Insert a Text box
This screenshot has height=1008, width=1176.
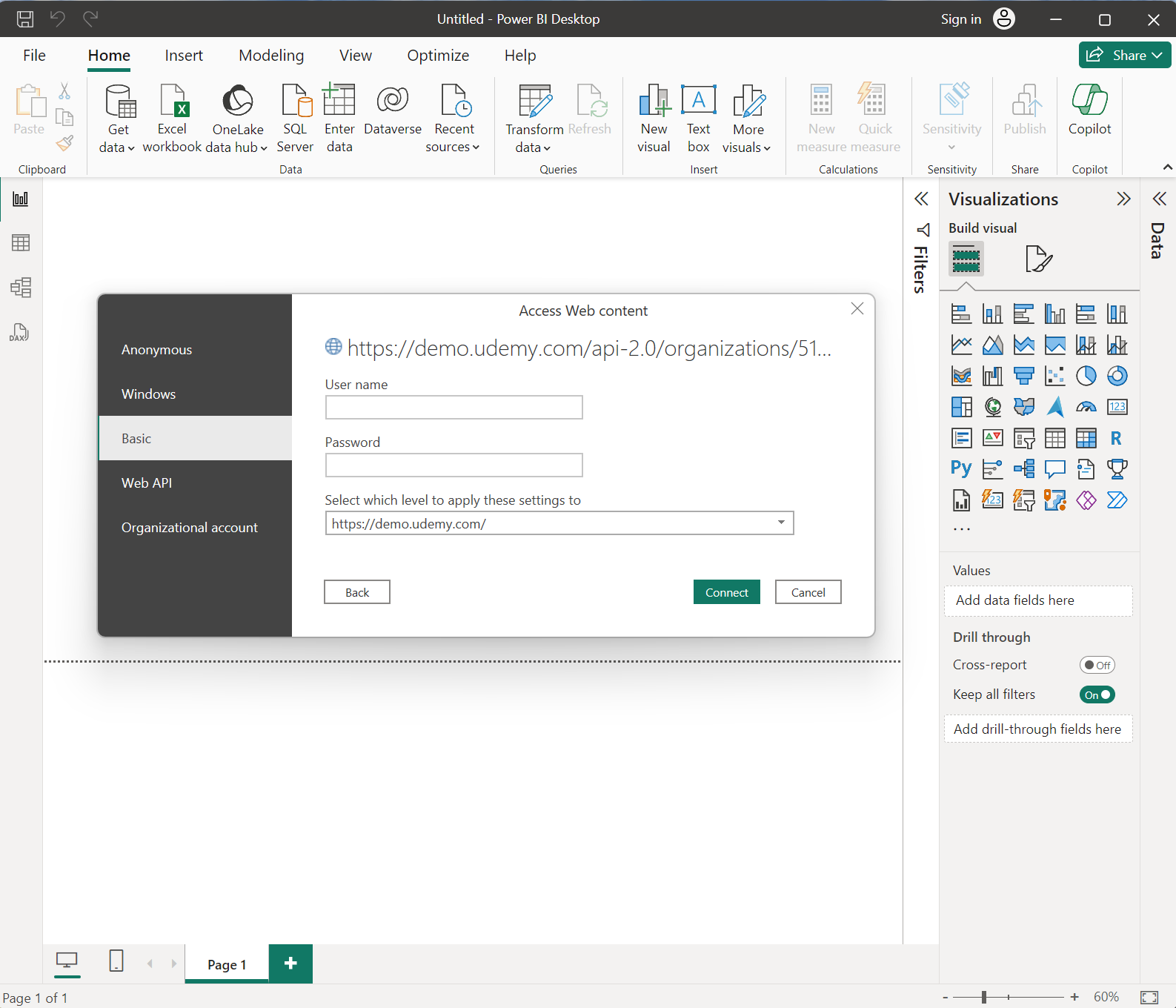click(698, 119)
